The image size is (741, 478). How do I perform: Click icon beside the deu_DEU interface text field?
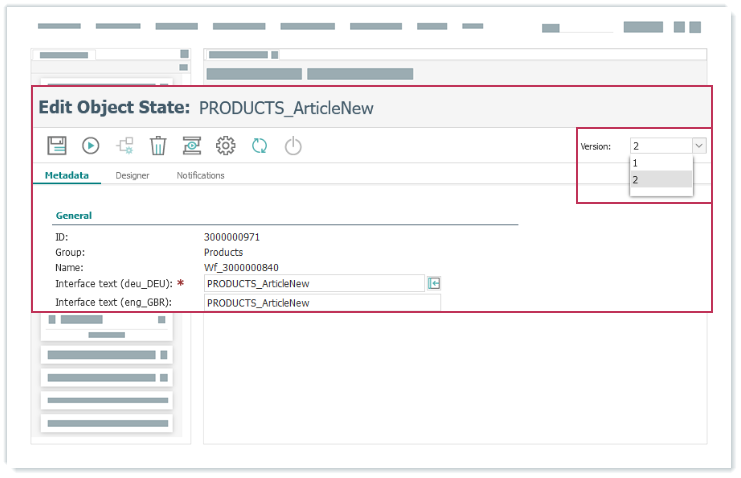click(x=435, y=284)
